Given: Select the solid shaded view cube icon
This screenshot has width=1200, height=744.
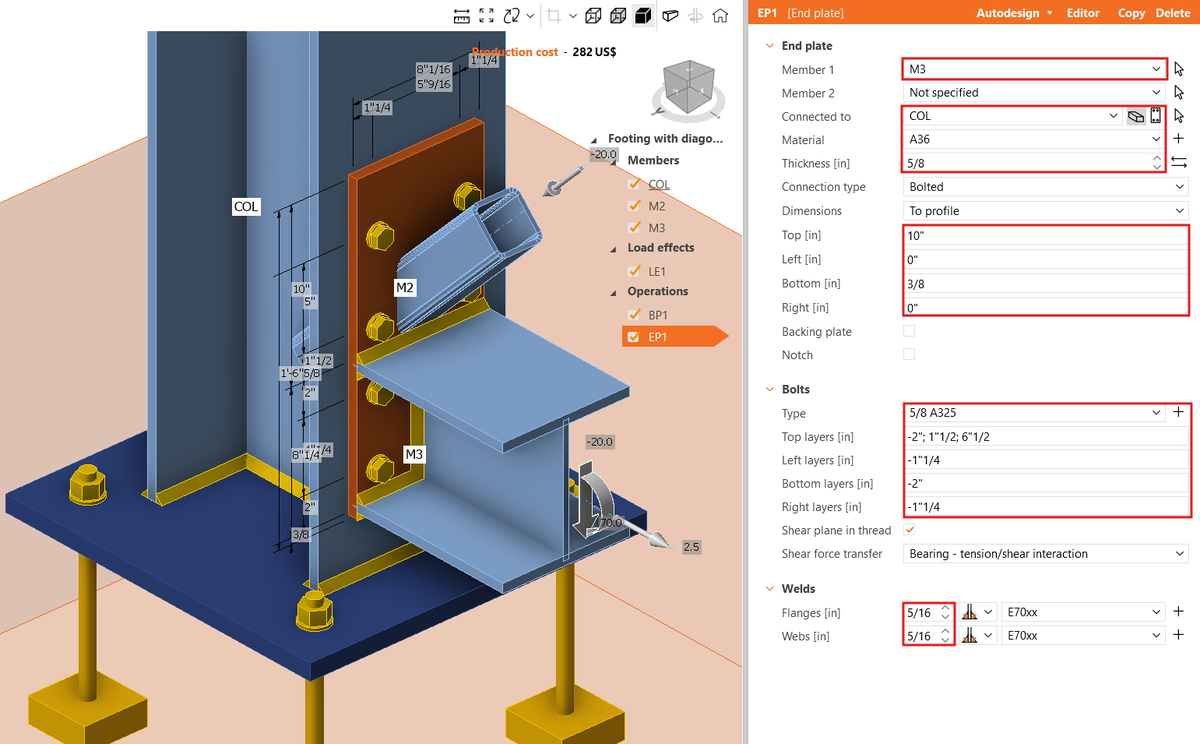Looking at the screenshot, I should 643,15.
